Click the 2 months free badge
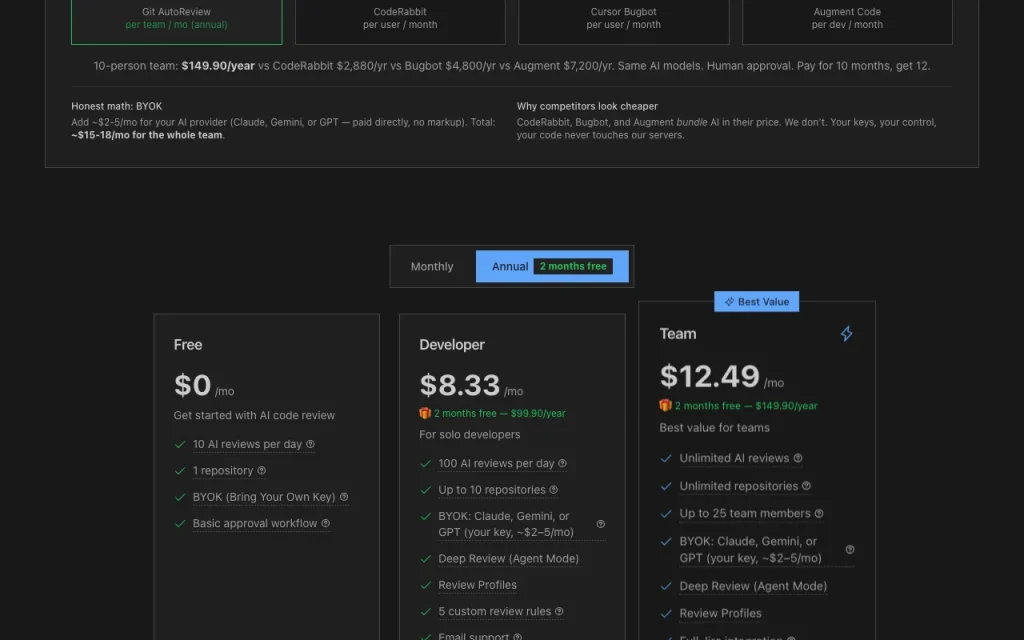Image resolution: width=1024 pixels, height=640 pixels. [573, 266]
